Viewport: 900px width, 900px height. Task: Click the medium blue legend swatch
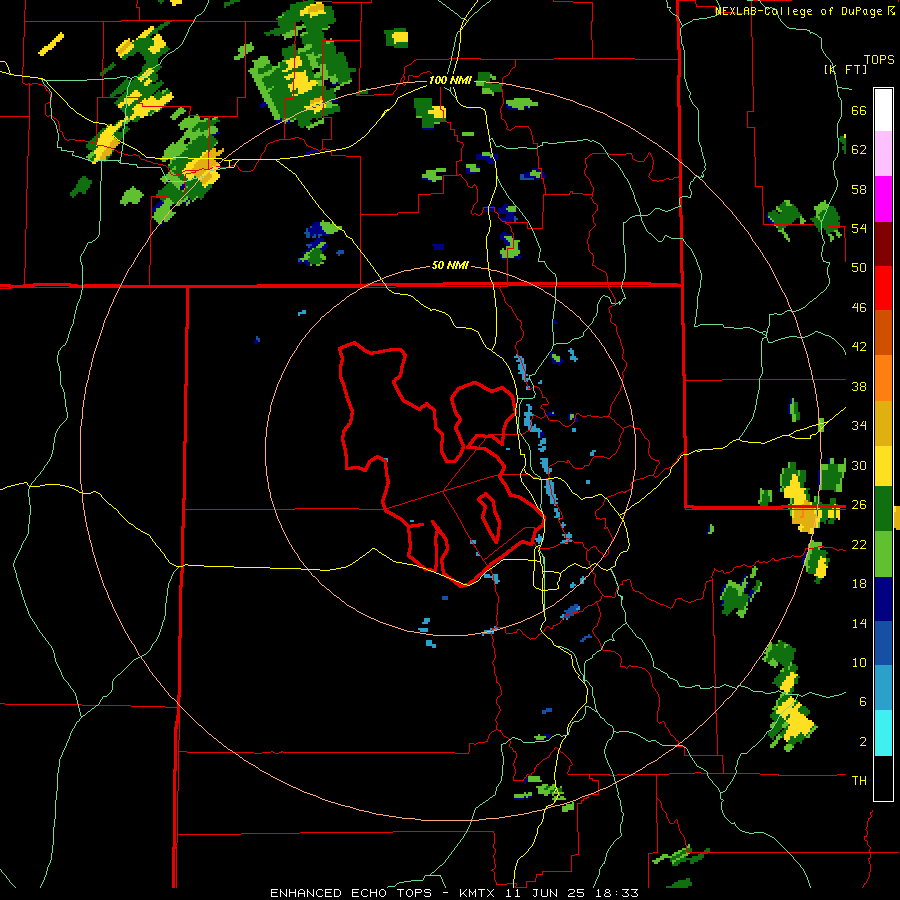click(883, 643)
